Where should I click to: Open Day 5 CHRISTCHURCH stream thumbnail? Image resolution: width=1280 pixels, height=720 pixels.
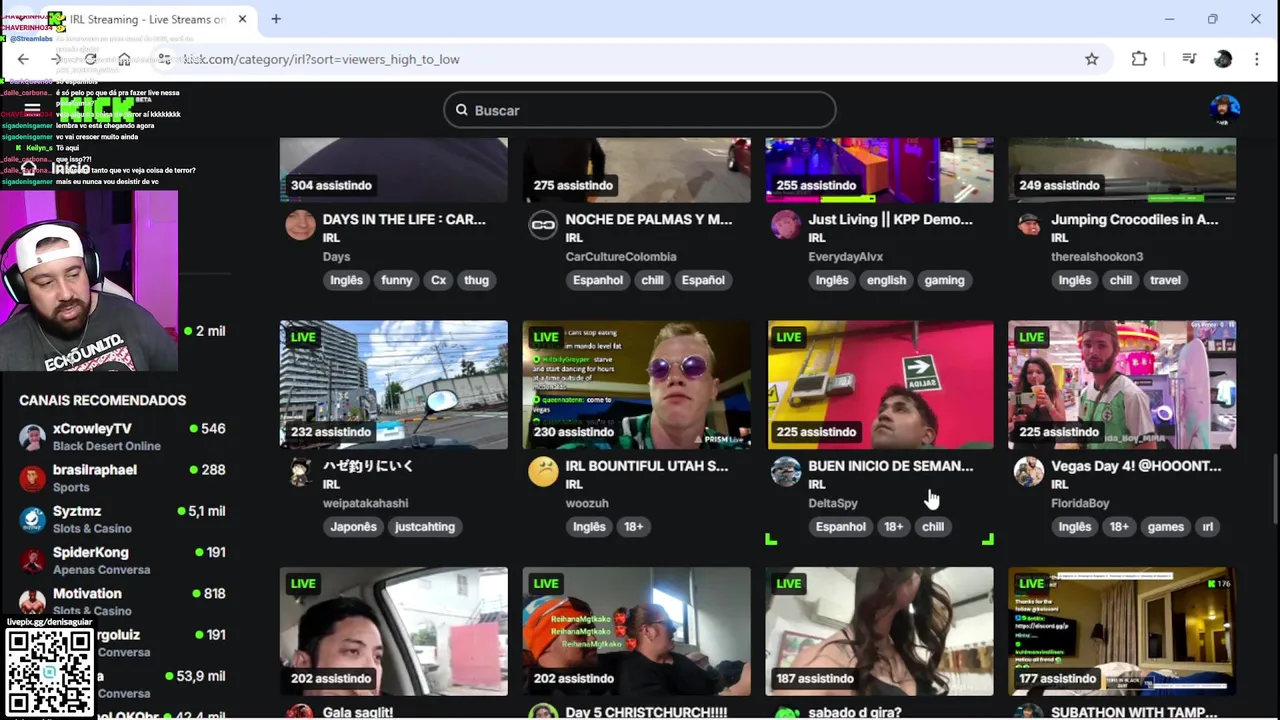tap(636, 631)
